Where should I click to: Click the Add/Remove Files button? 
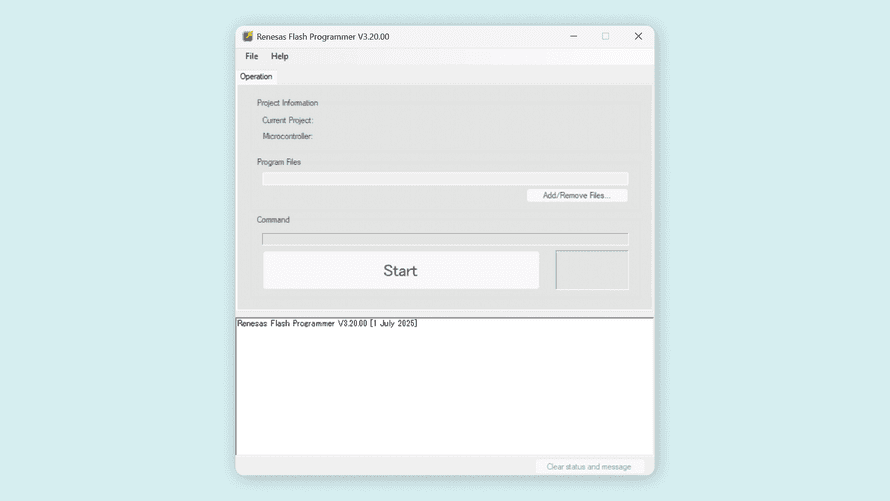point(577,195)
